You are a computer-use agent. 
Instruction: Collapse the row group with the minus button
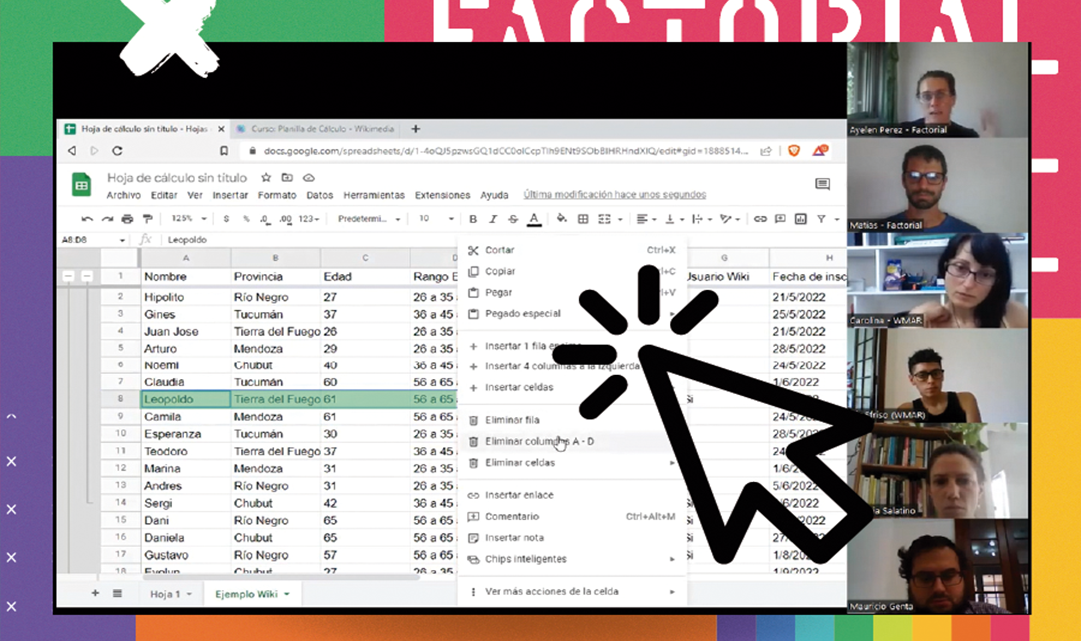point(69,276)
